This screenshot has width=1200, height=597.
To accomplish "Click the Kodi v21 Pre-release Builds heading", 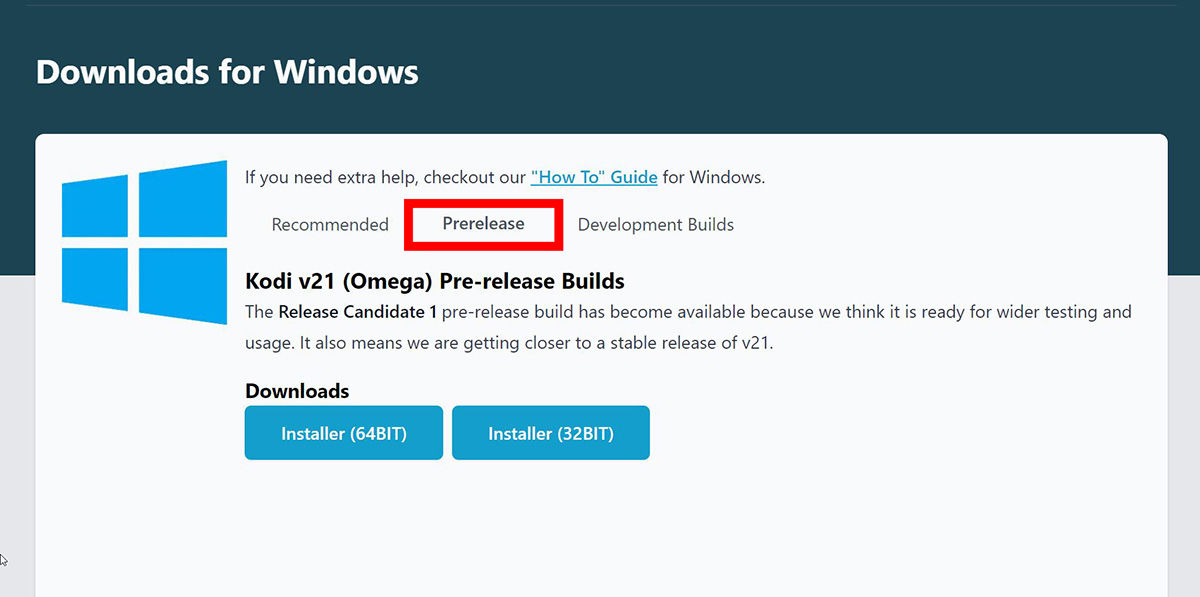I will [x=434, y=281].
